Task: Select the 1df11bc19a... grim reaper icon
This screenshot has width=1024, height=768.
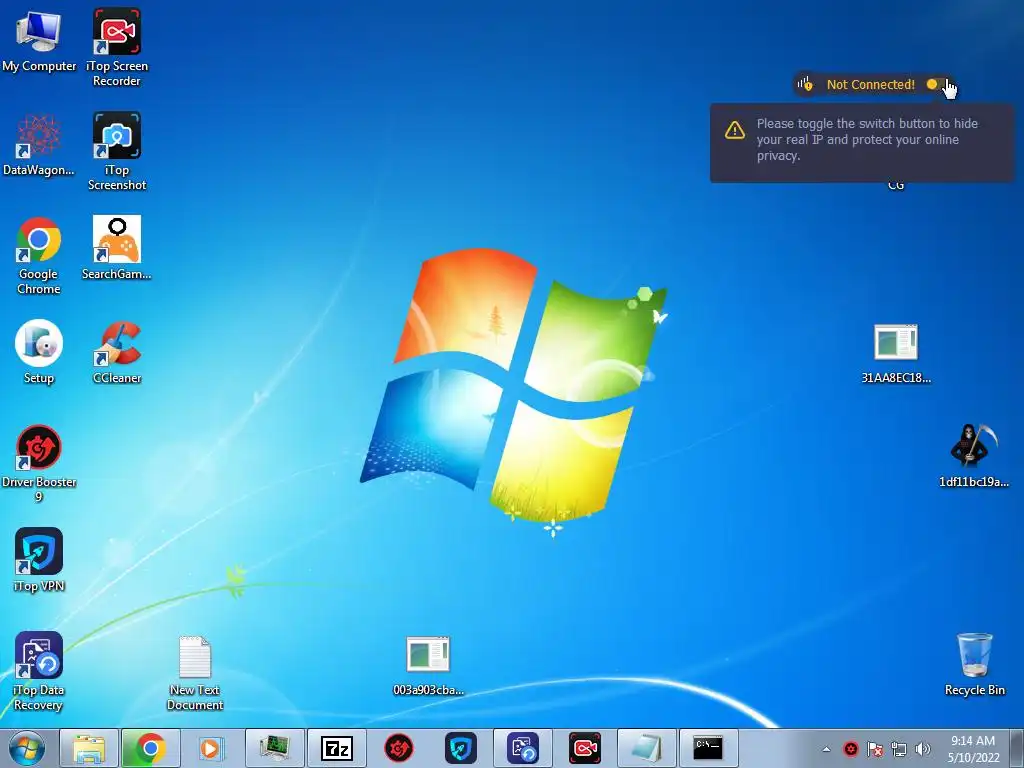Action: 974,455
